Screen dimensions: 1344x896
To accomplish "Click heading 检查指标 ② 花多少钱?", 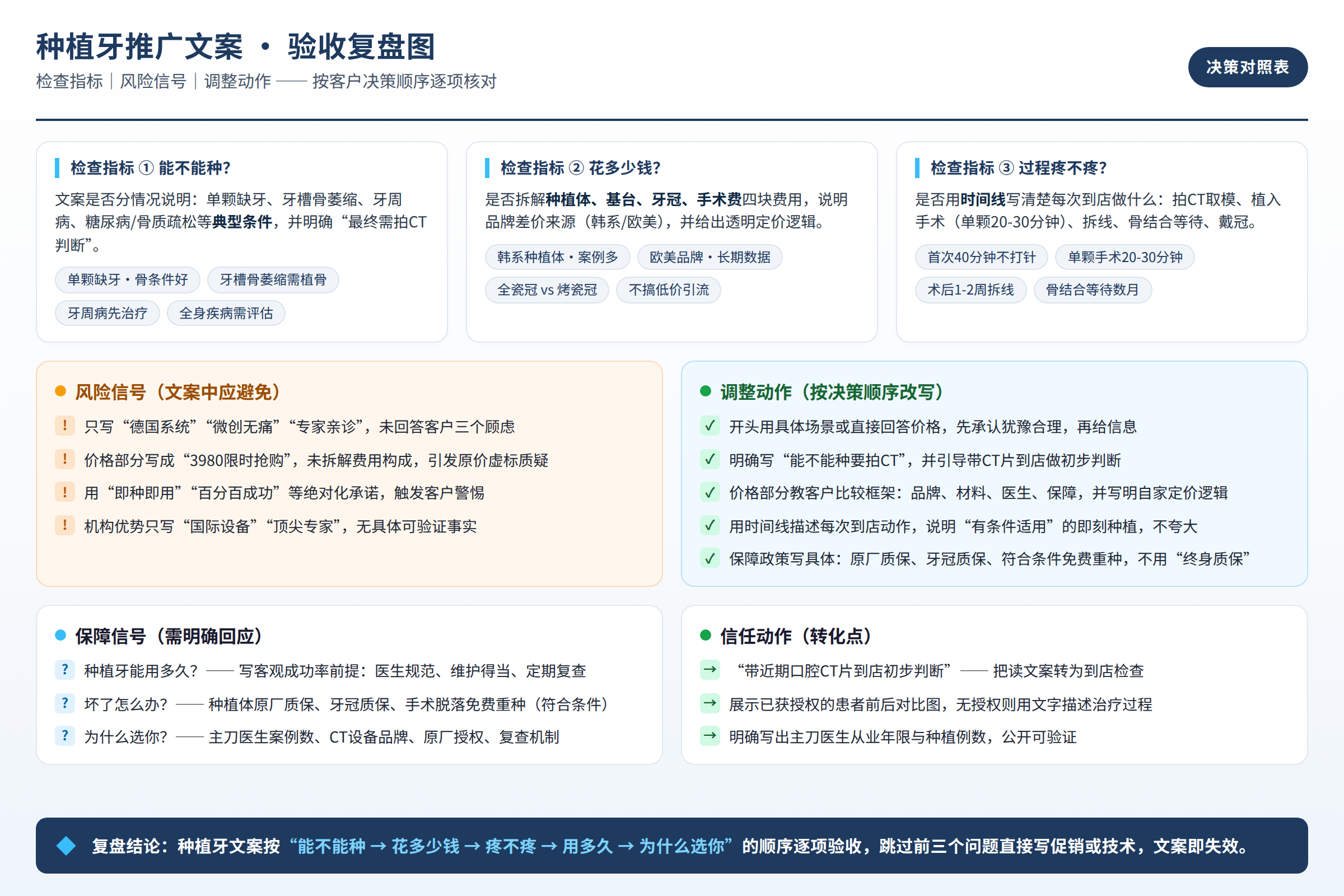I will [581, 168].
